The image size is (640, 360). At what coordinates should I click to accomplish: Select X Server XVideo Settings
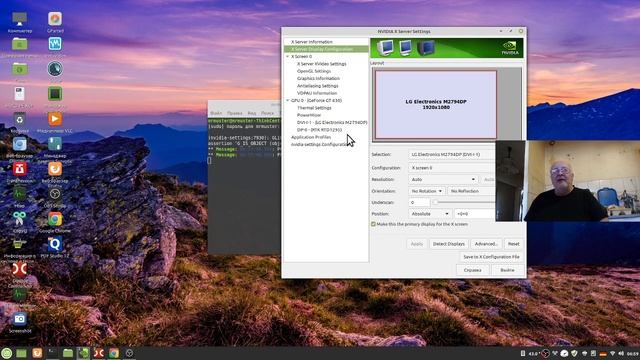pyautogui.click(x=322, y=64)
